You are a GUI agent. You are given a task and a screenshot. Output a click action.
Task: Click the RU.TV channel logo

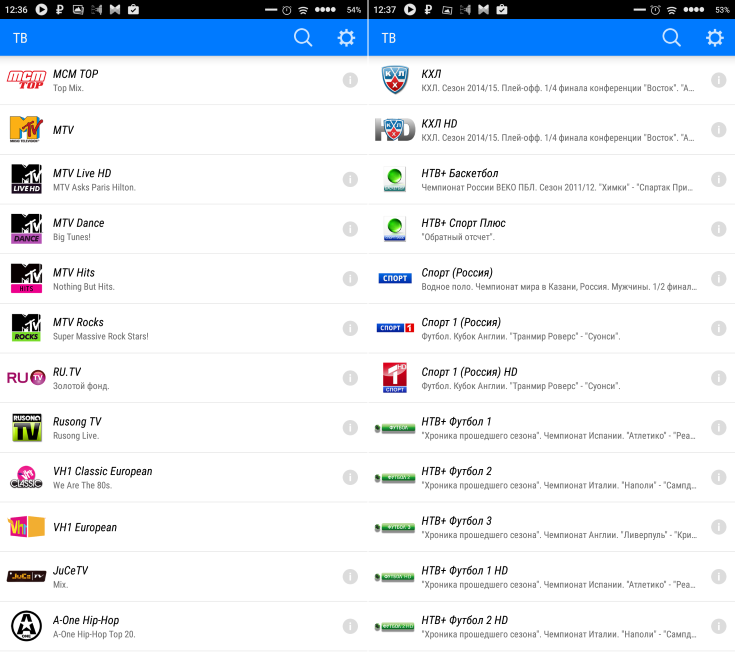[26, 378]
